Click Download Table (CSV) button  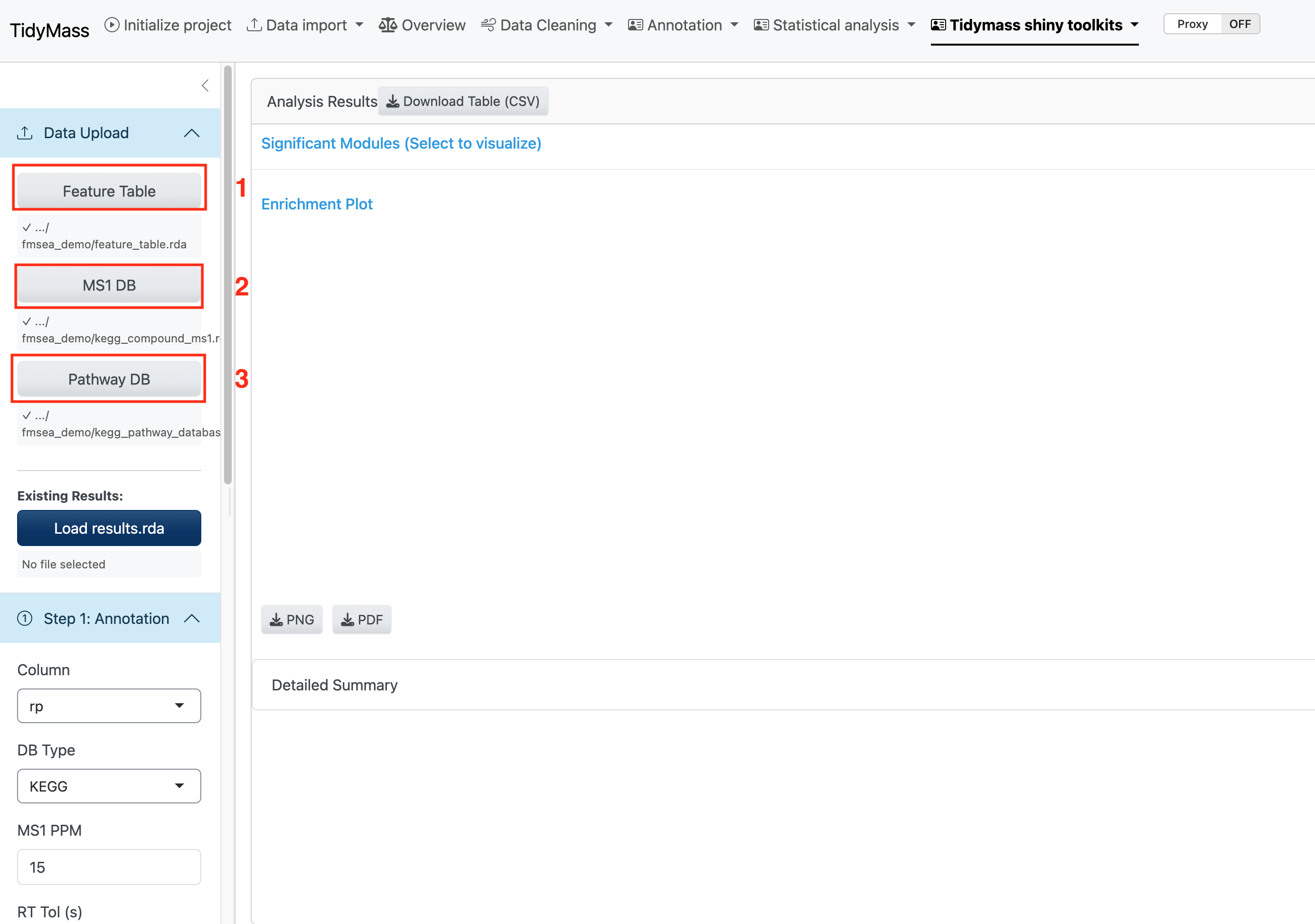(463, 102)
